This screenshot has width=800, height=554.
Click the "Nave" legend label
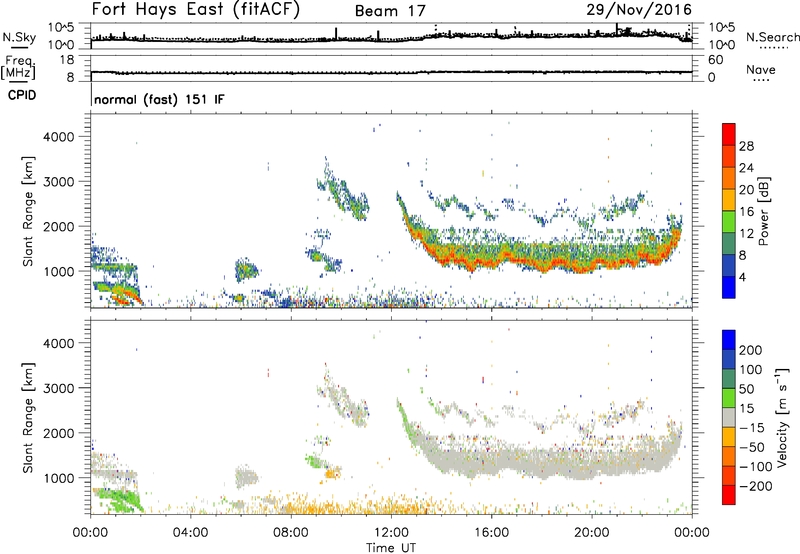click(761, 70)
